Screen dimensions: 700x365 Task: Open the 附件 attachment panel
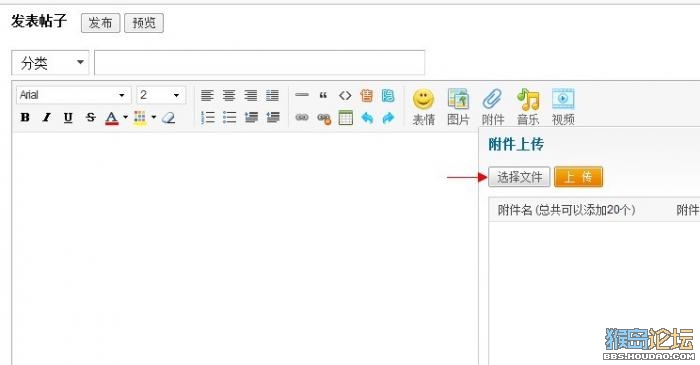tap(493, 107)
